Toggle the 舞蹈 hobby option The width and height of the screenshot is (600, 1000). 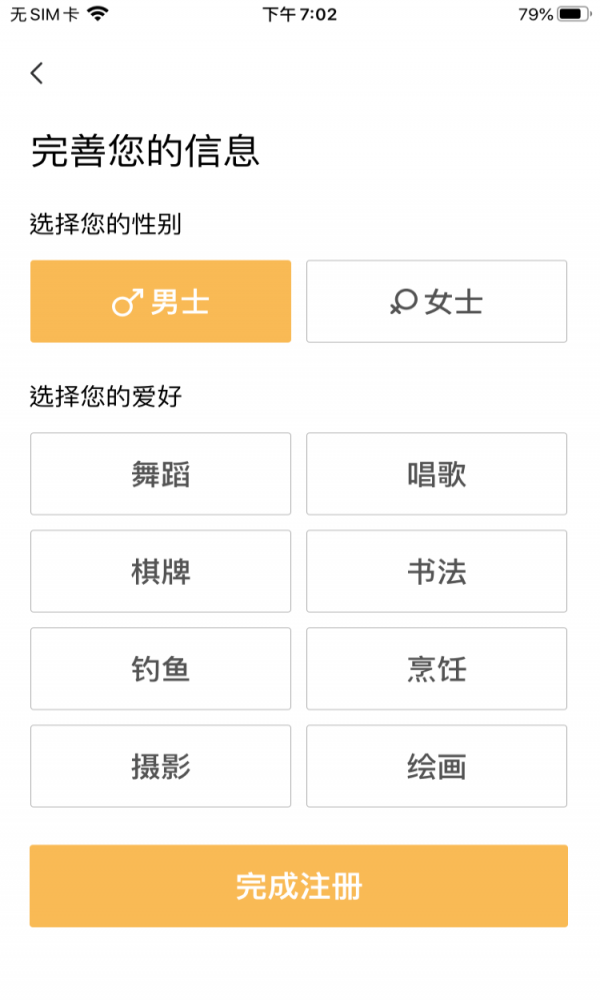click(x=160, y=474)
